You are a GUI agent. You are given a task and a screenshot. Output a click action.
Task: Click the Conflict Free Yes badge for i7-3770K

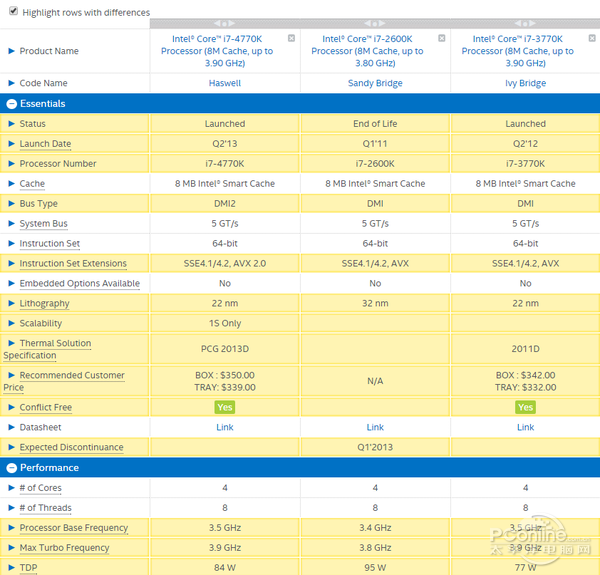525,407
